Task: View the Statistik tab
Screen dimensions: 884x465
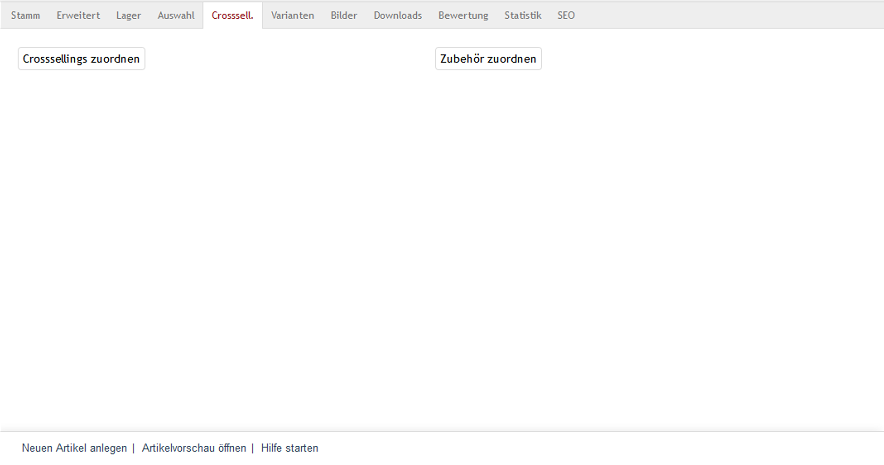Action: [x=523, y=16]
